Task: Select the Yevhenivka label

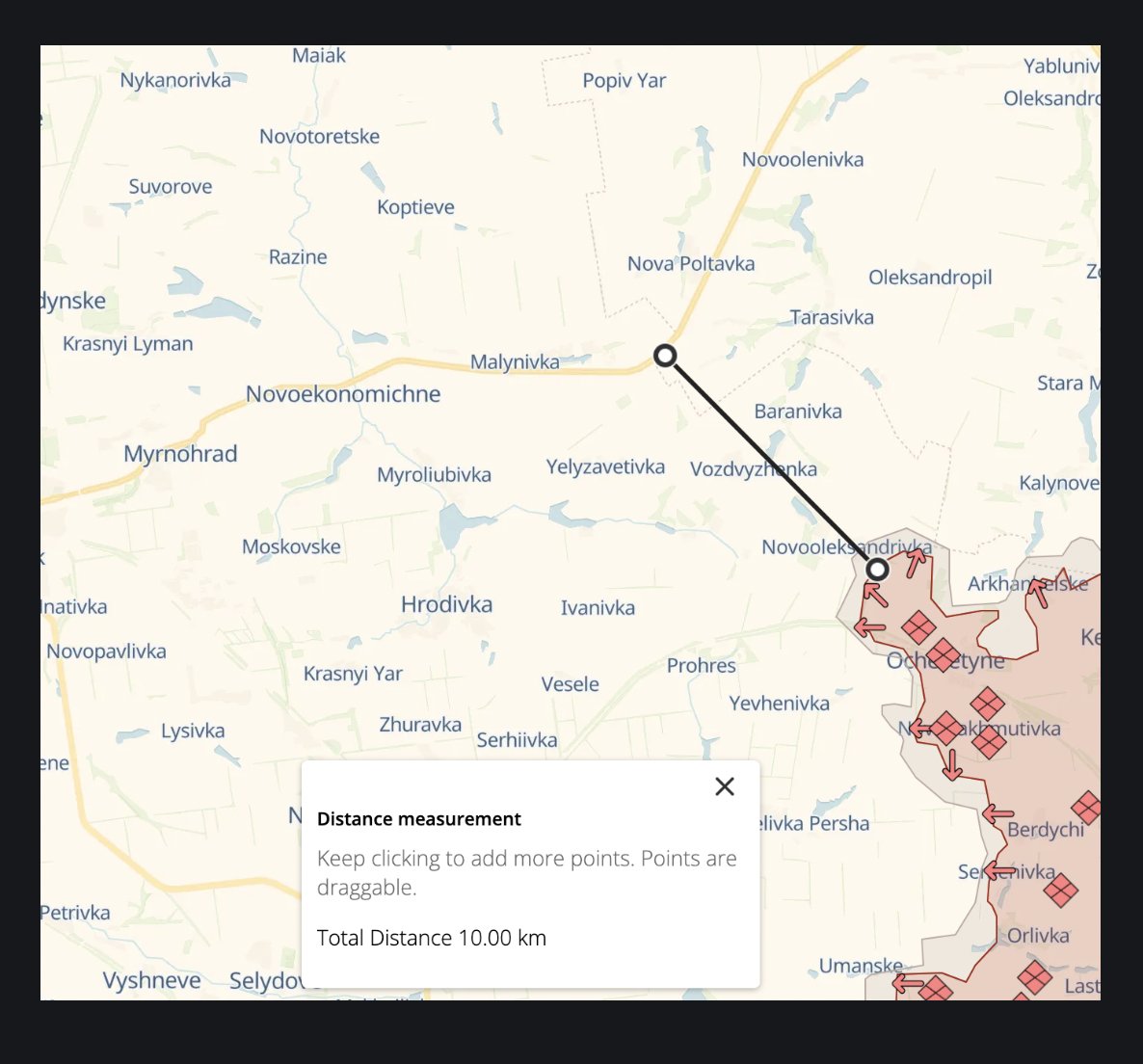Action: 780,704
